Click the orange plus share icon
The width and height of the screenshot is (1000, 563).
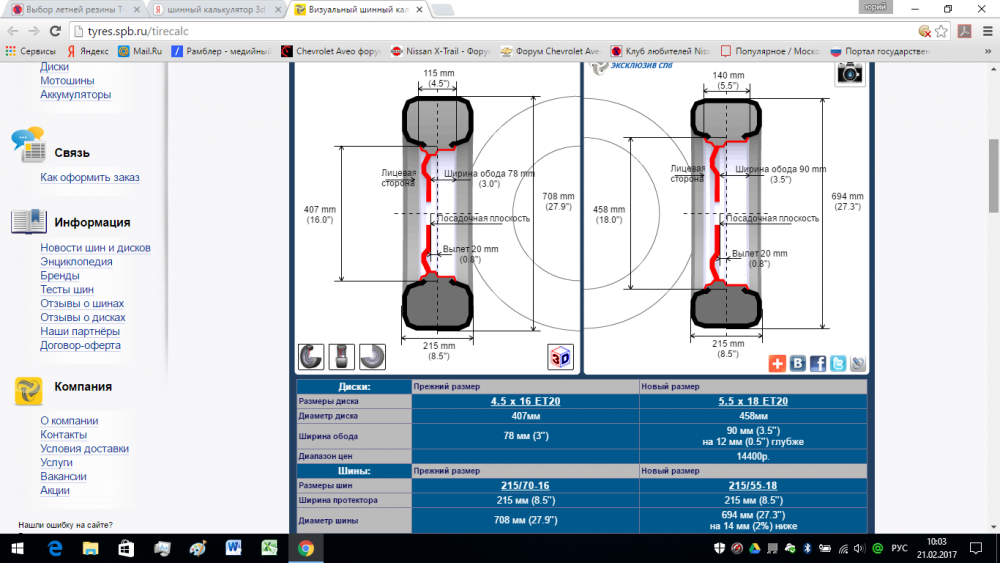pyautogui.click(x=778, y=364)
